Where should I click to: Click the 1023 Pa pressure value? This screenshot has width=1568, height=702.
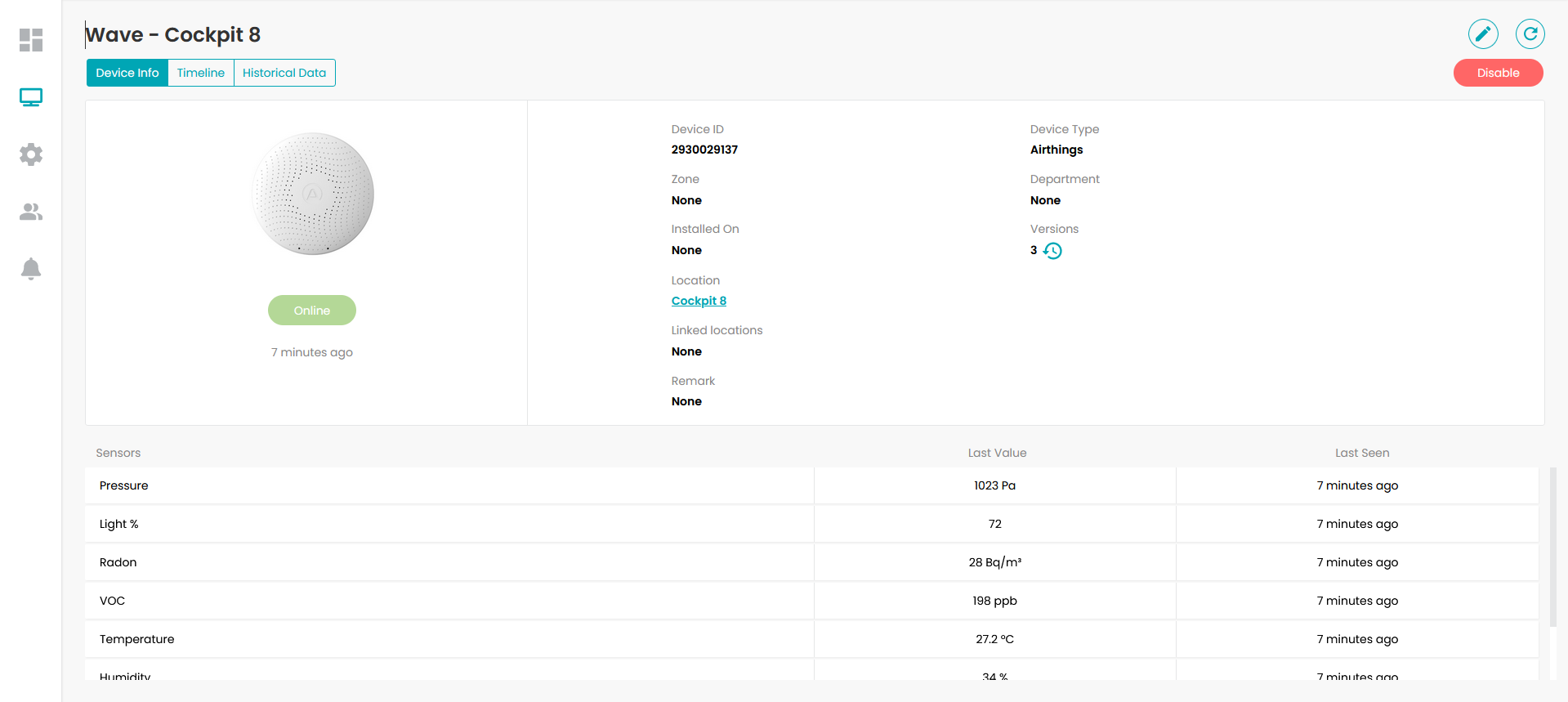tap(994, 485)
